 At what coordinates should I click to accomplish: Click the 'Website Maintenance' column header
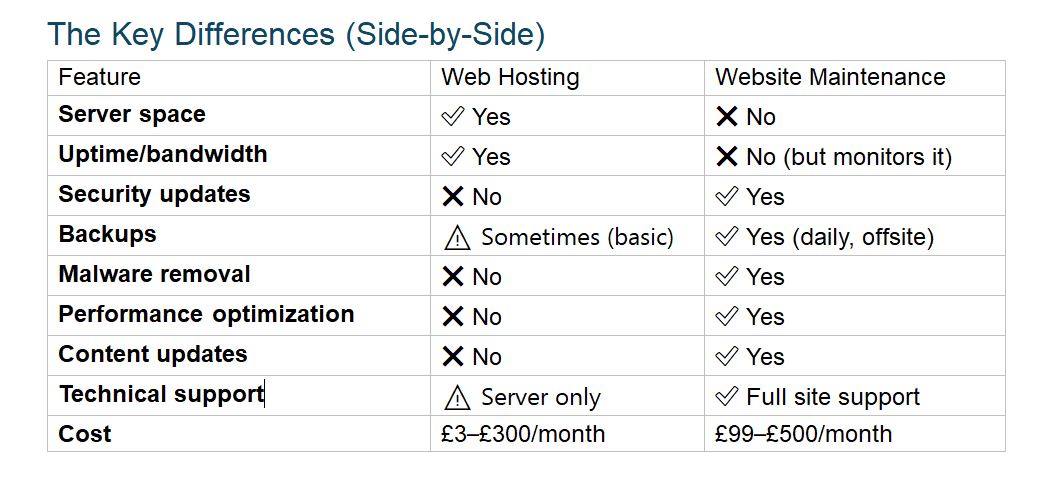pyautogui.click(x=830, y=77)
